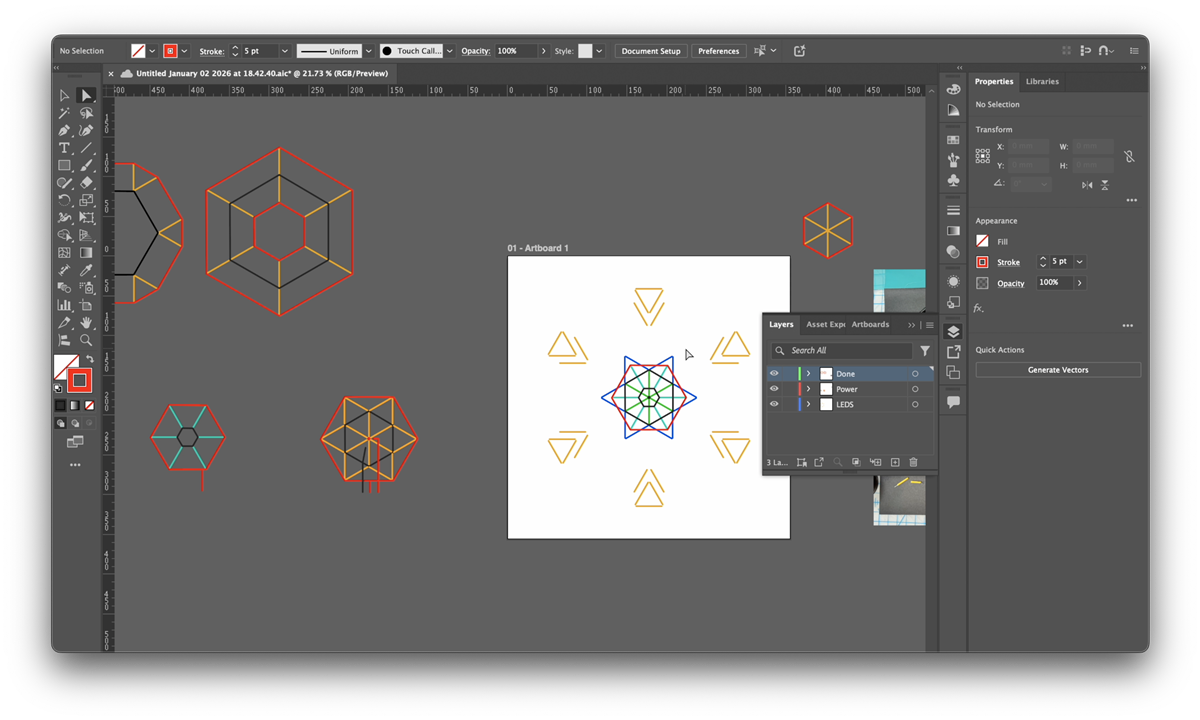The height and width of the screenshot is (720, 1200).
Task: Expand the Power layer contents
Action: 808,389
